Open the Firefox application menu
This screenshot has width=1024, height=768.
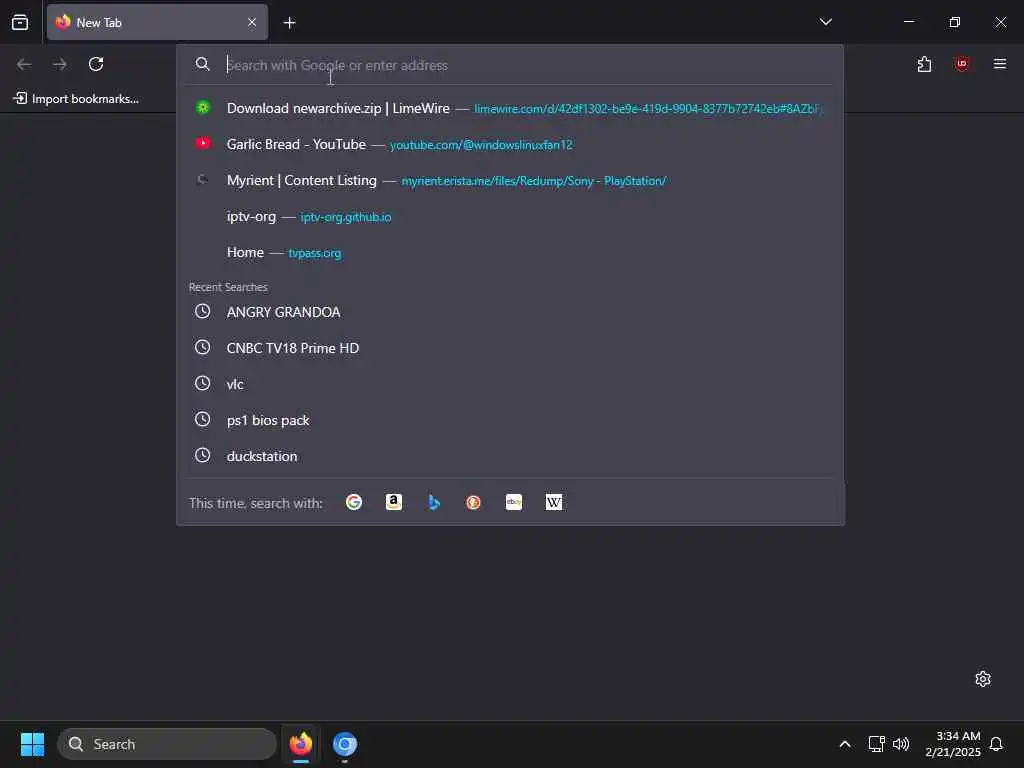click(x=999, y=64)
